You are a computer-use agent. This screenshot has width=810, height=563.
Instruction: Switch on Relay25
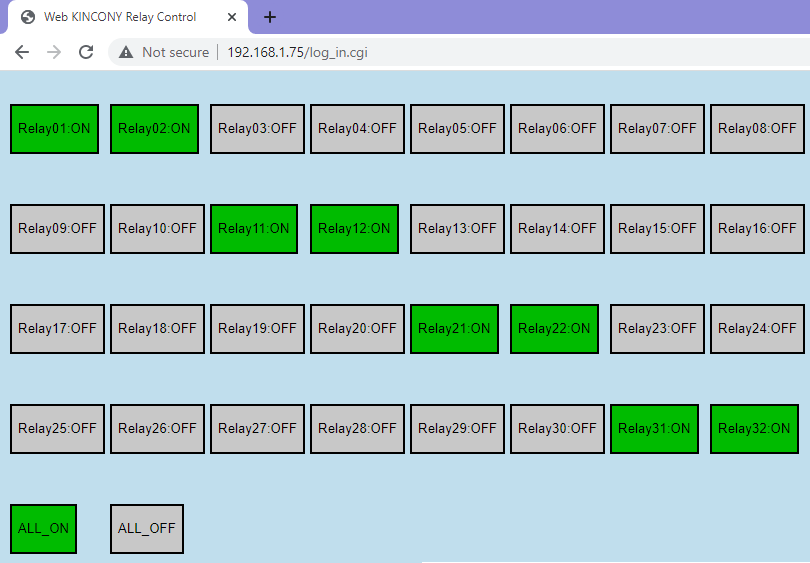click(57, 429)
